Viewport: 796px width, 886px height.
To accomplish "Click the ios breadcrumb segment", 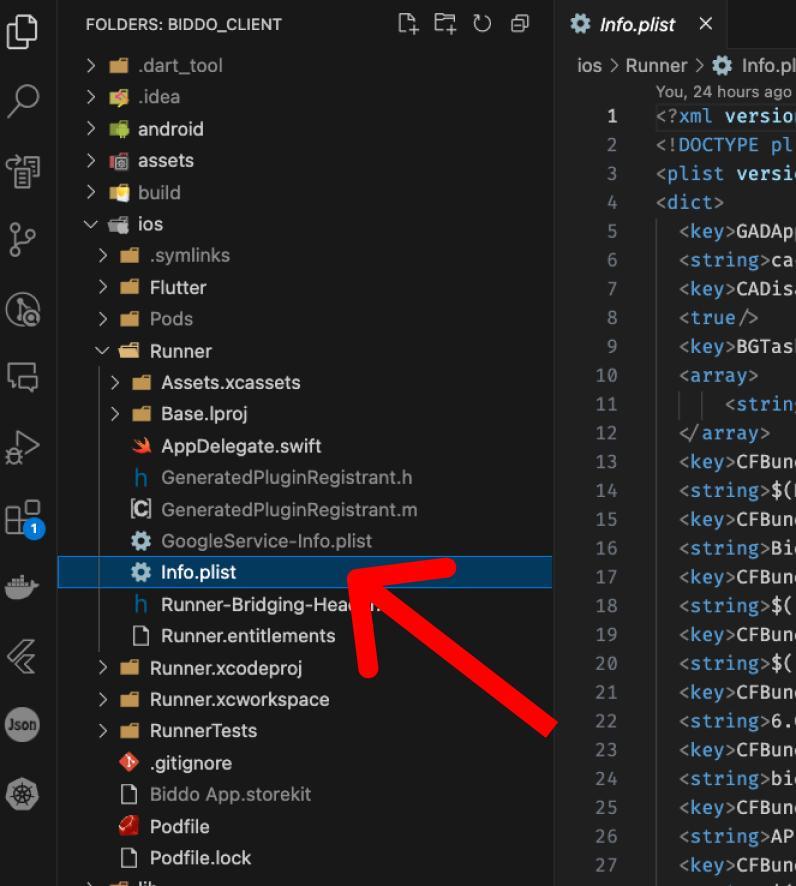I will click(589, 66).
